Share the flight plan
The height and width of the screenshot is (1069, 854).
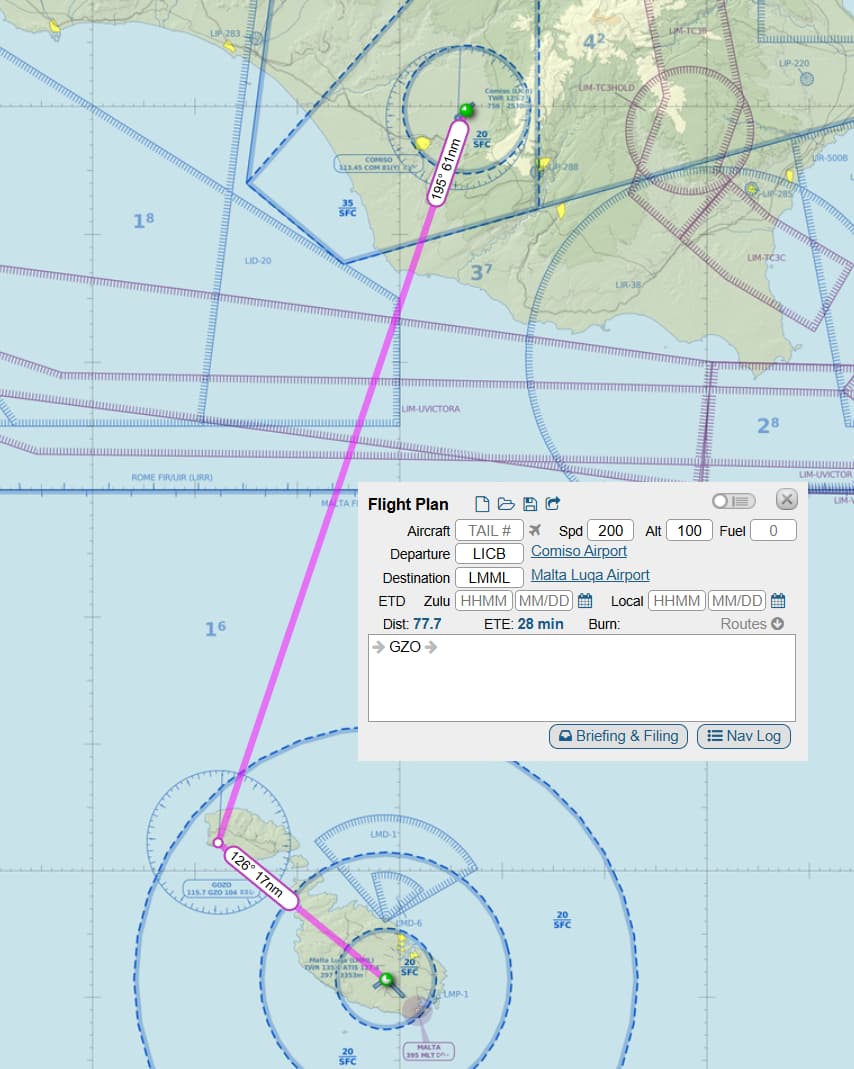pyautogui.click(x=553, y=504)
